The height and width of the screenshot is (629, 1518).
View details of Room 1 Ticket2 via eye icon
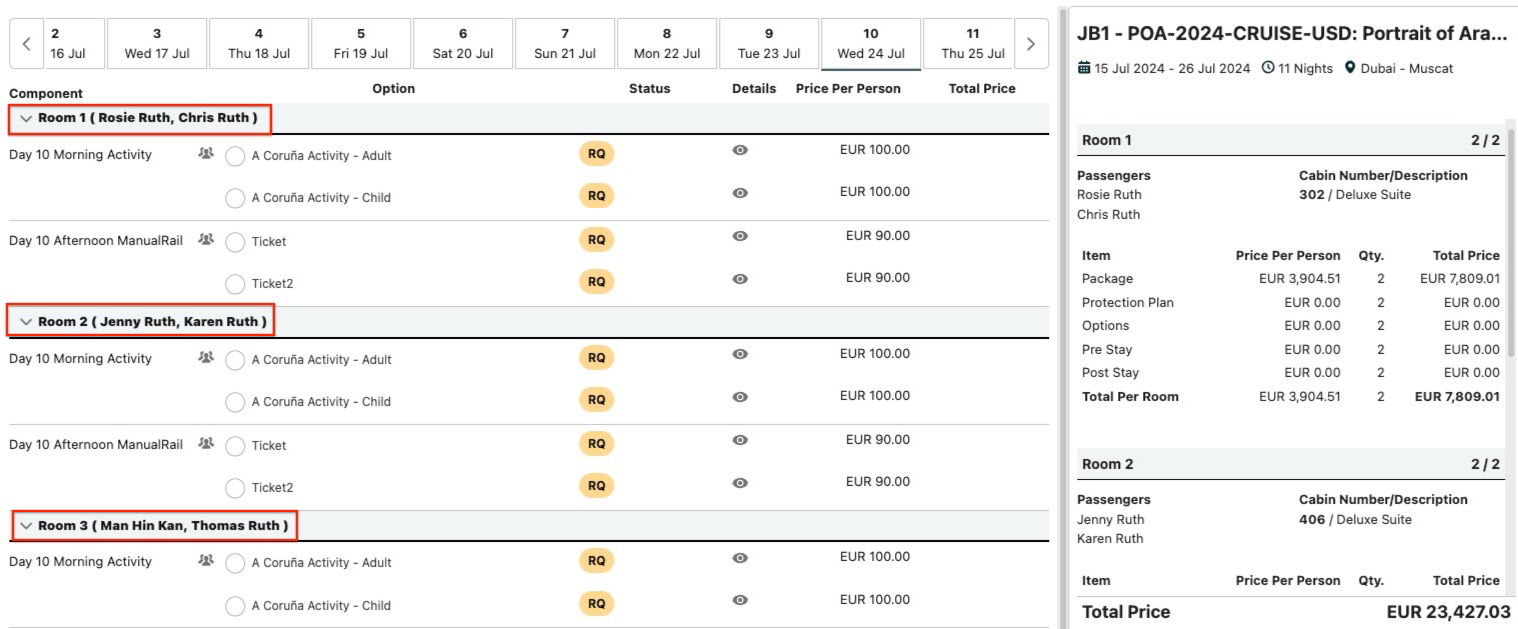pyautogui.click(x=740, y=279)
